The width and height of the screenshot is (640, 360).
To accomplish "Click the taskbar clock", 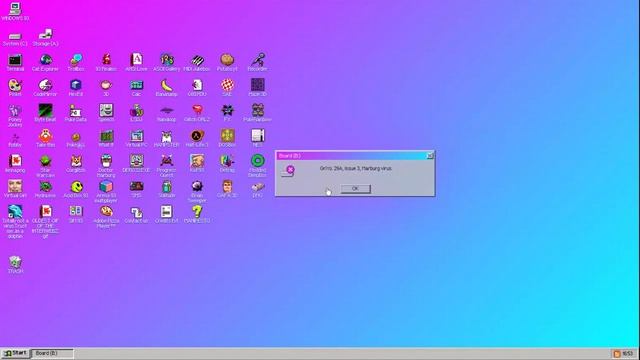I will coord(628,353).
